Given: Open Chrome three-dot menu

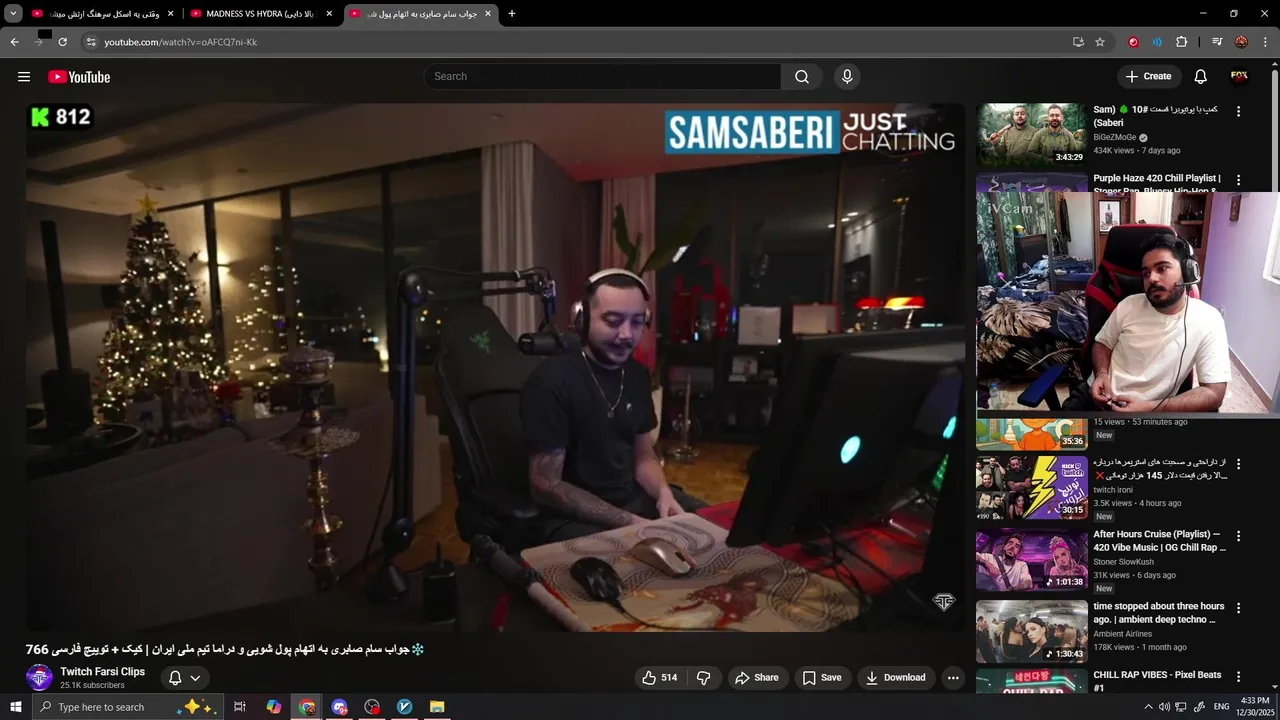Looking at the screenshot, I should [1265, 42].
